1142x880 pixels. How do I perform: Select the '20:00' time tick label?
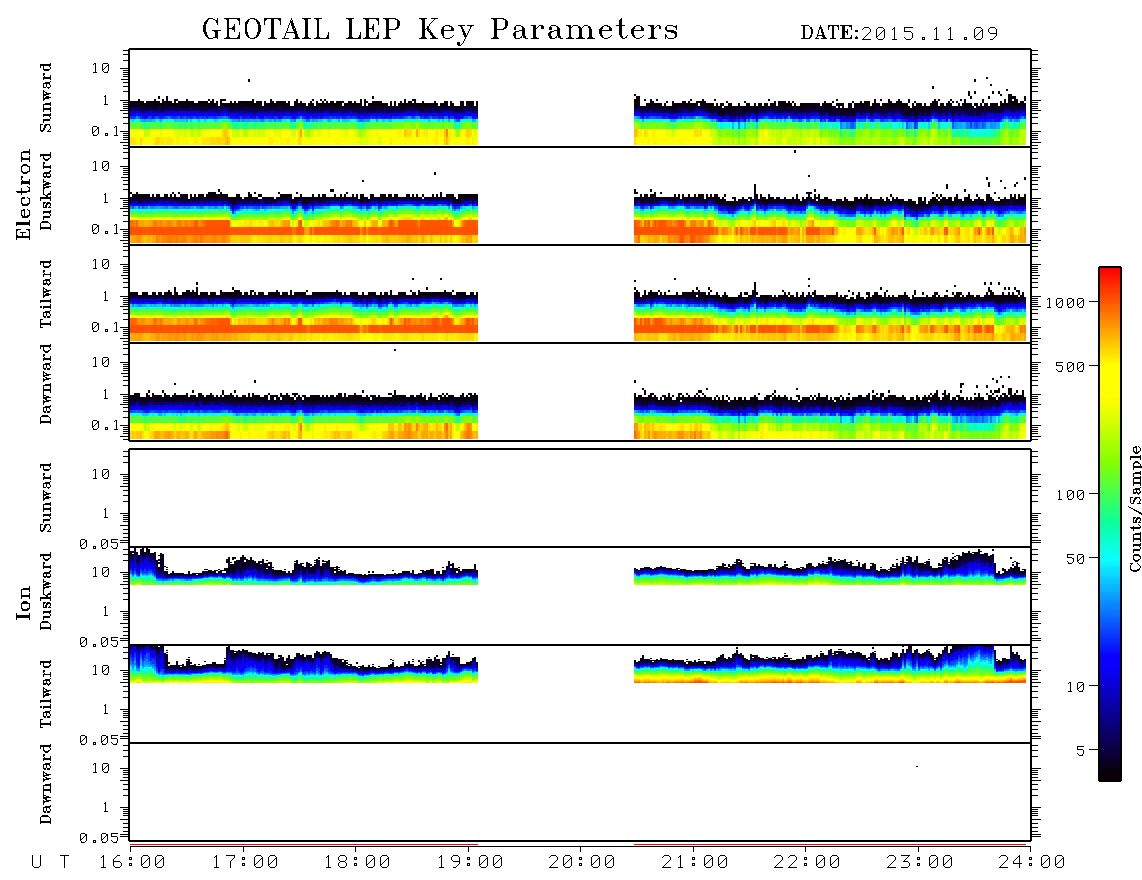pos(582,863)
